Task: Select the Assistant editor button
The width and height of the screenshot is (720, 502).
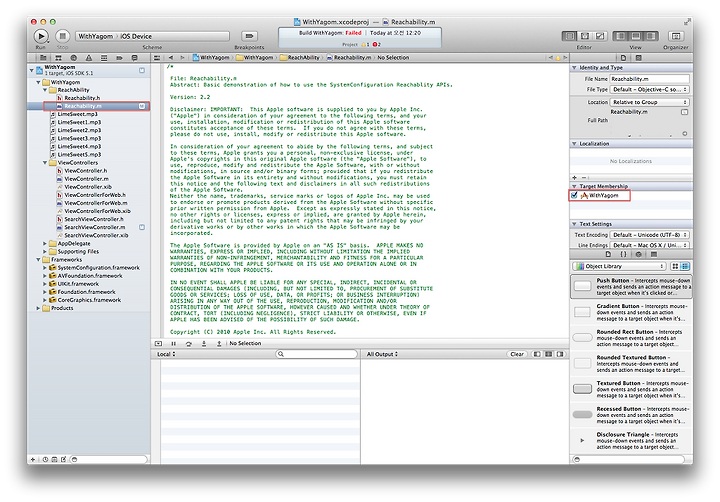Action: pyautogui.click(x=585, y=36)
